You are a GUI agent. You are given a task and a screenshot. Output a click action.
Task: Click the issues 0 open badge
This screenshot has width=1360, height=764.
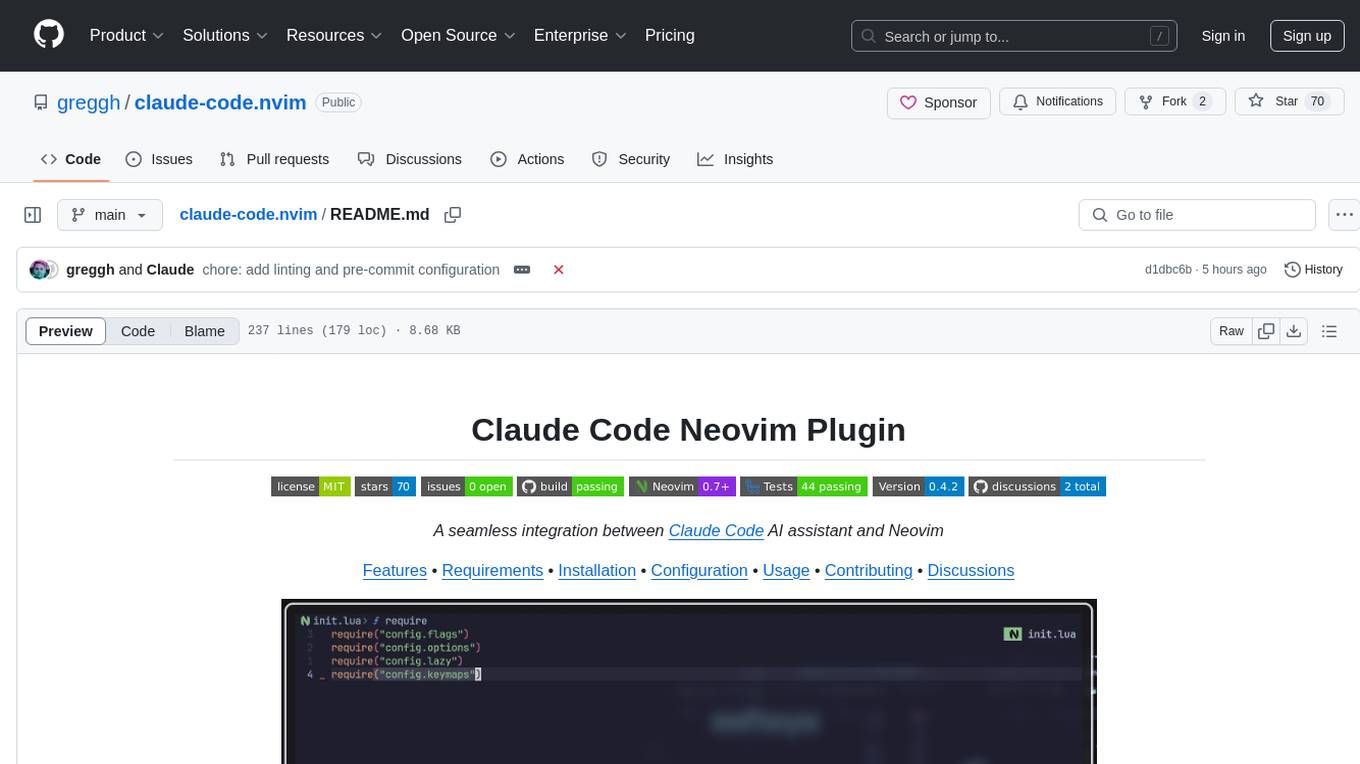466,487
